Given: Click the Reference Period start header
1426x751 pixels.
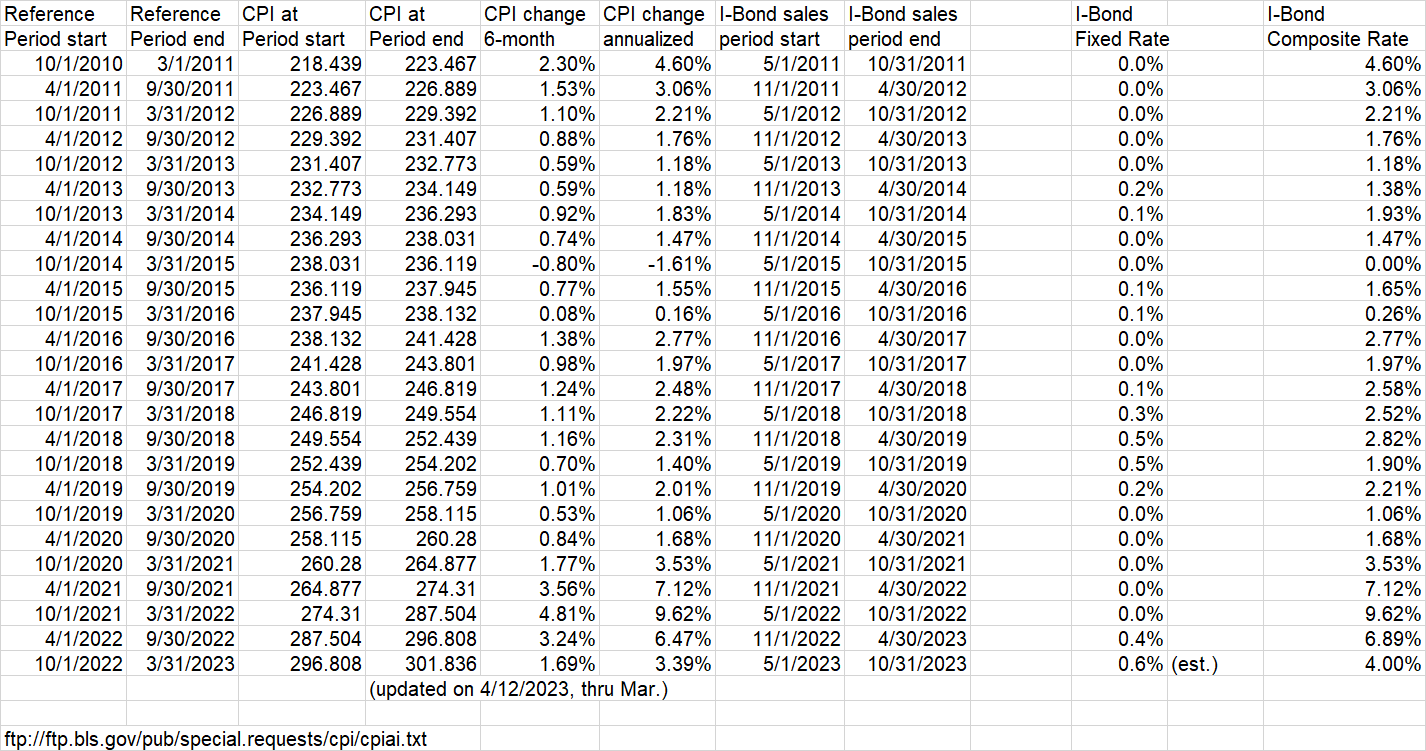Looking at the screenshot, I should tap(62, 27).
